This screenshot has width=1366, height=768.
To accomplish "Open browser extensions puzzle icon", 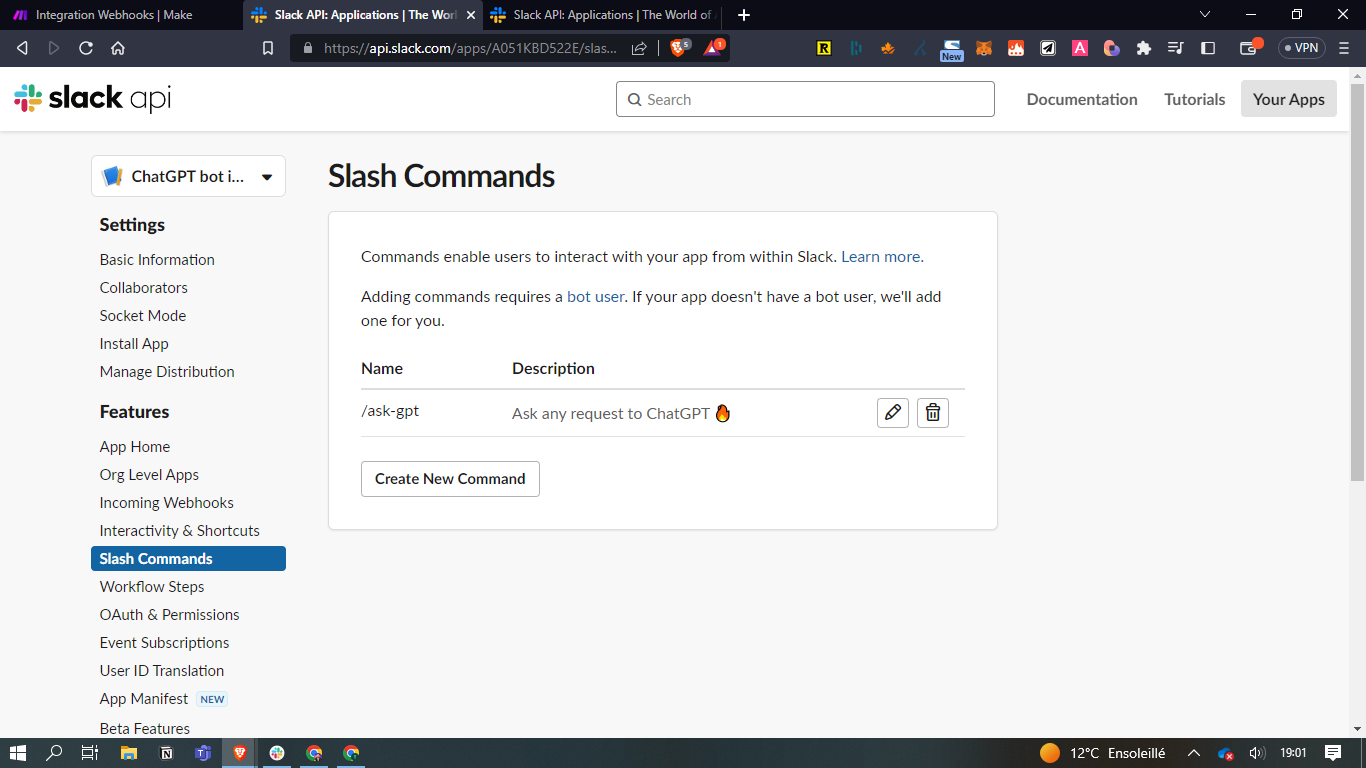I will click(x=1144, y=48).
